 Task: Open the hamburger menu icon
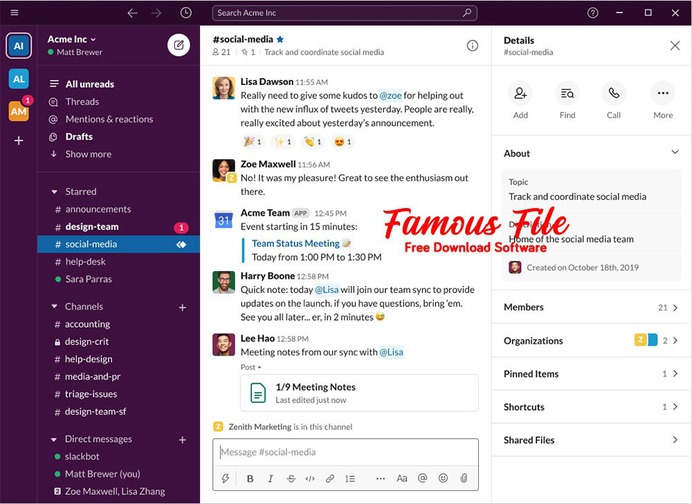pyautogui.click(x=14, y=12)
